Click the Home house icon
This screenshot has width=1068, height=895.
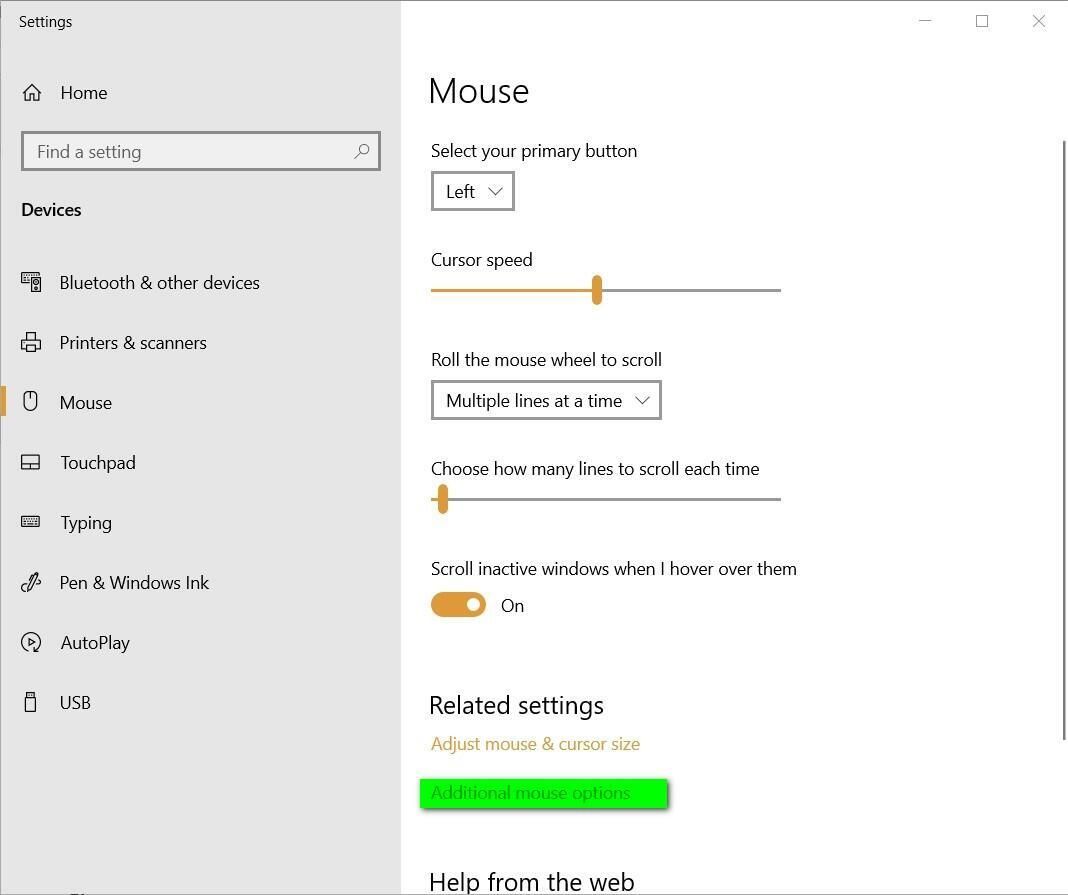click(x=31, y=92)
